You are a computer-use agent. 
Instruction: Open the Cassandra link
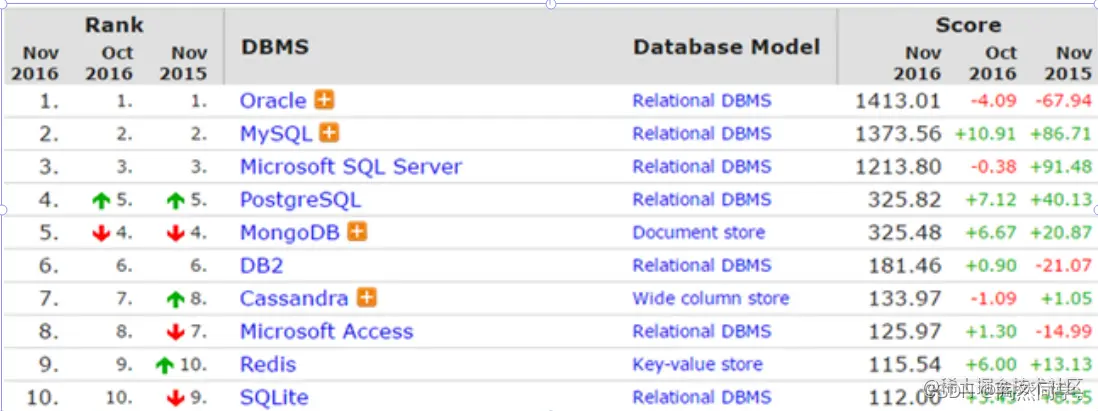pyautogui.click(x=294, y=298)
